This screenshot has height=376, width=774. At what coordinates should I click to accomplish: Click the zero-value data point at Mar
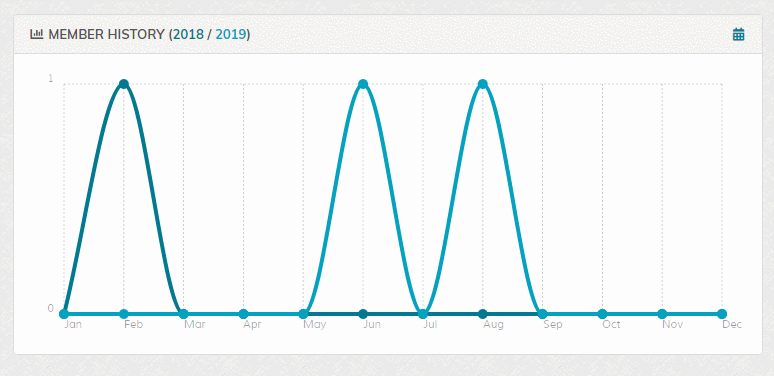(184, 314)
